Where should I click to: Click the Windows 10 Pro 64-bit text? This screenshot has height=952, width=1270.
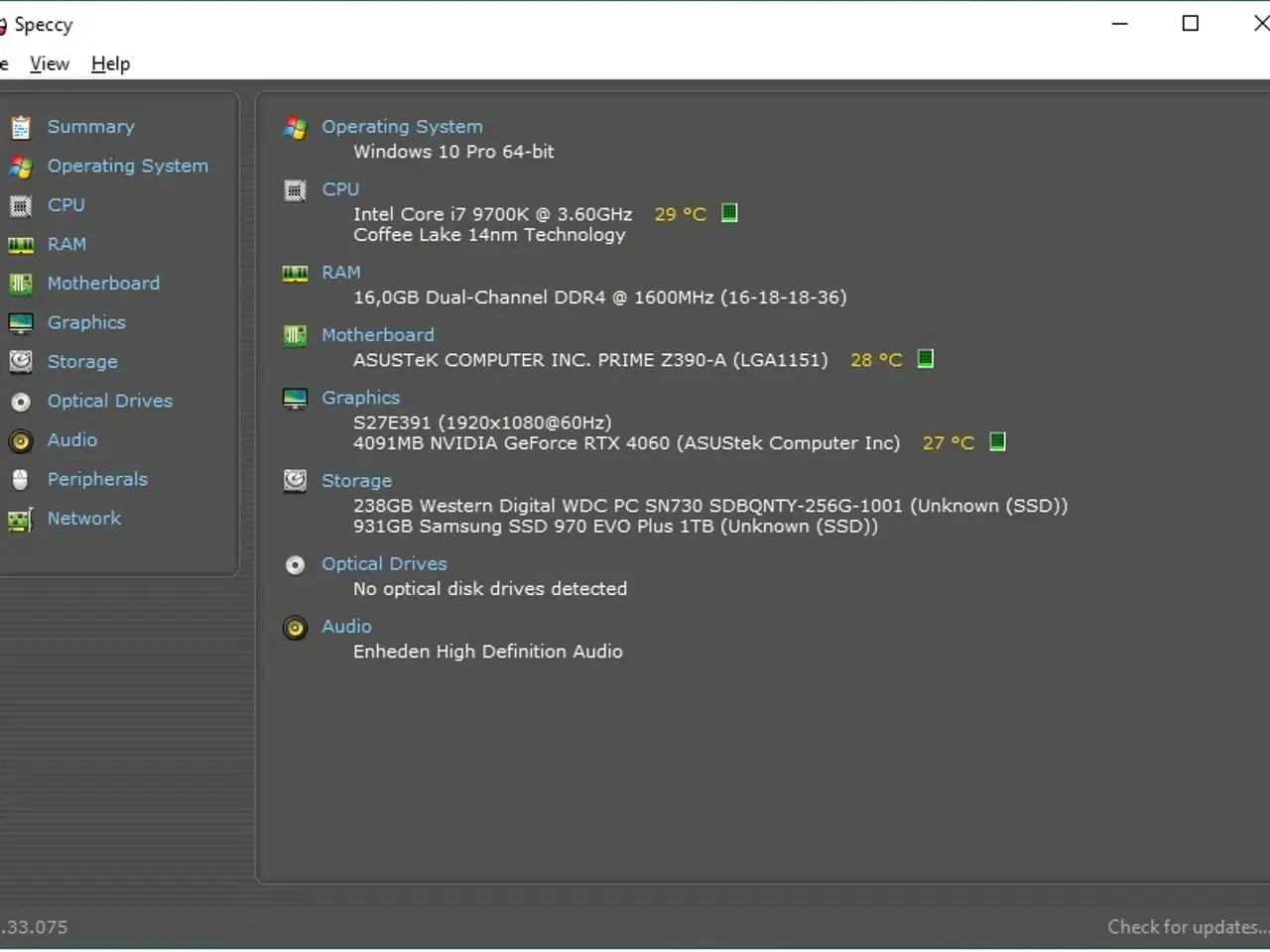pyautogui.click(x=453, y=152)
